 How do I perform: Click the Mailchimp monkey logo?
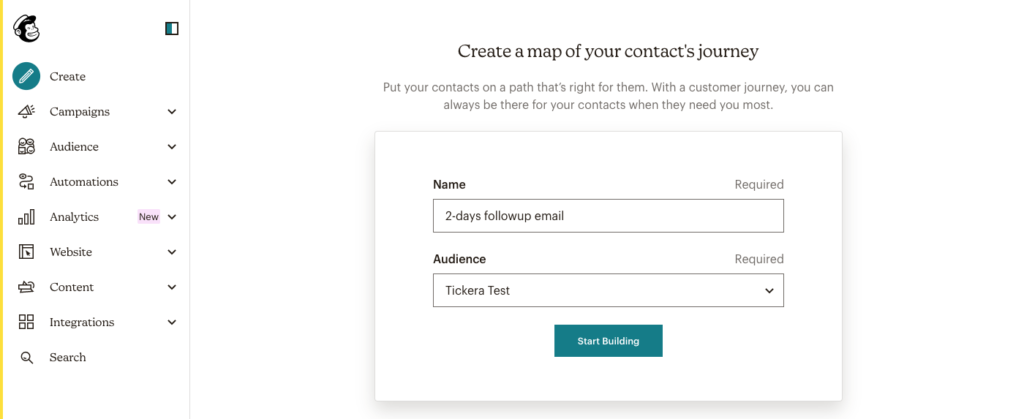26,29
